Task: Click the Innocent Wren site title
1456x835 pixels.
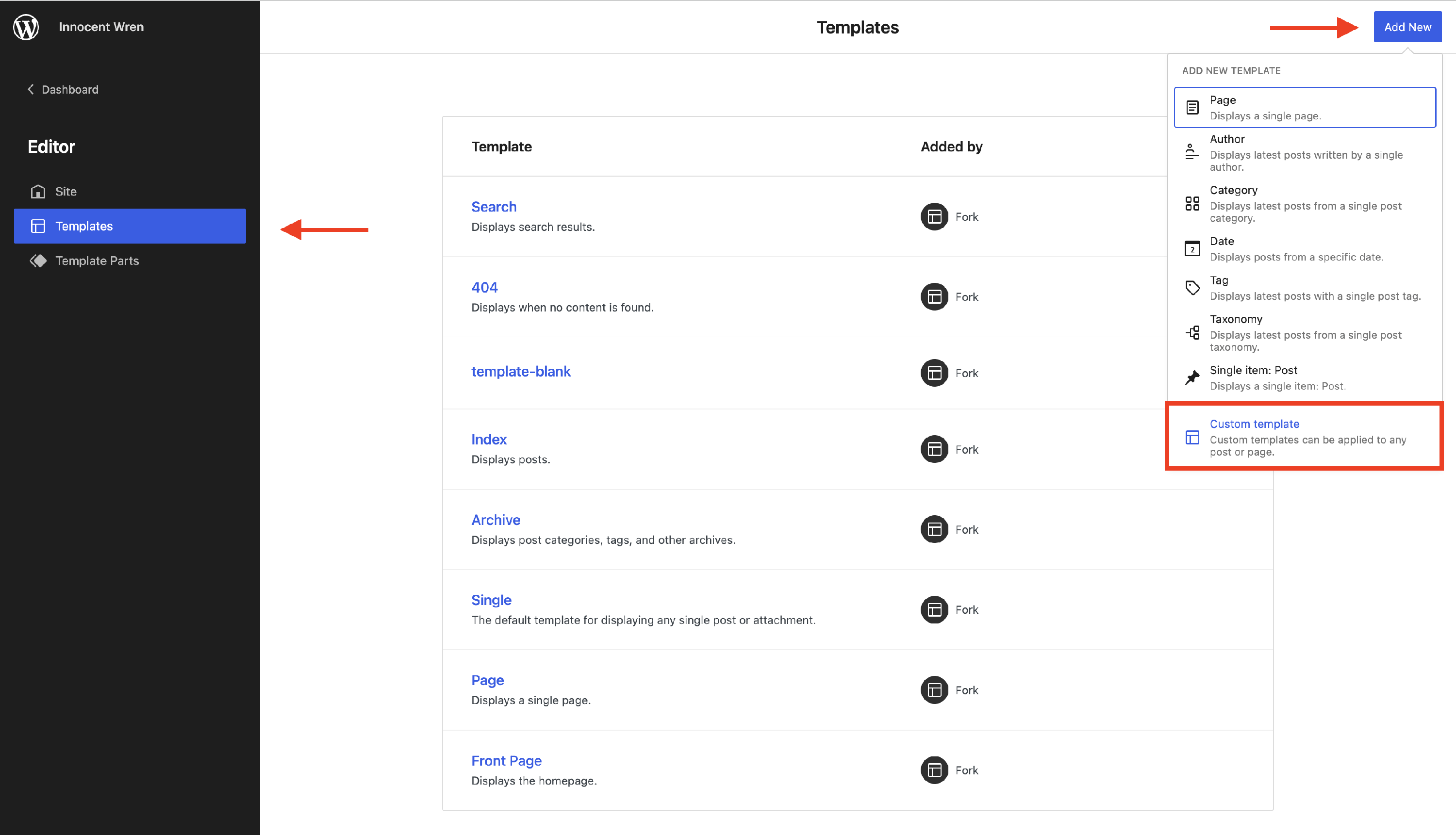Action: point(101,27)
